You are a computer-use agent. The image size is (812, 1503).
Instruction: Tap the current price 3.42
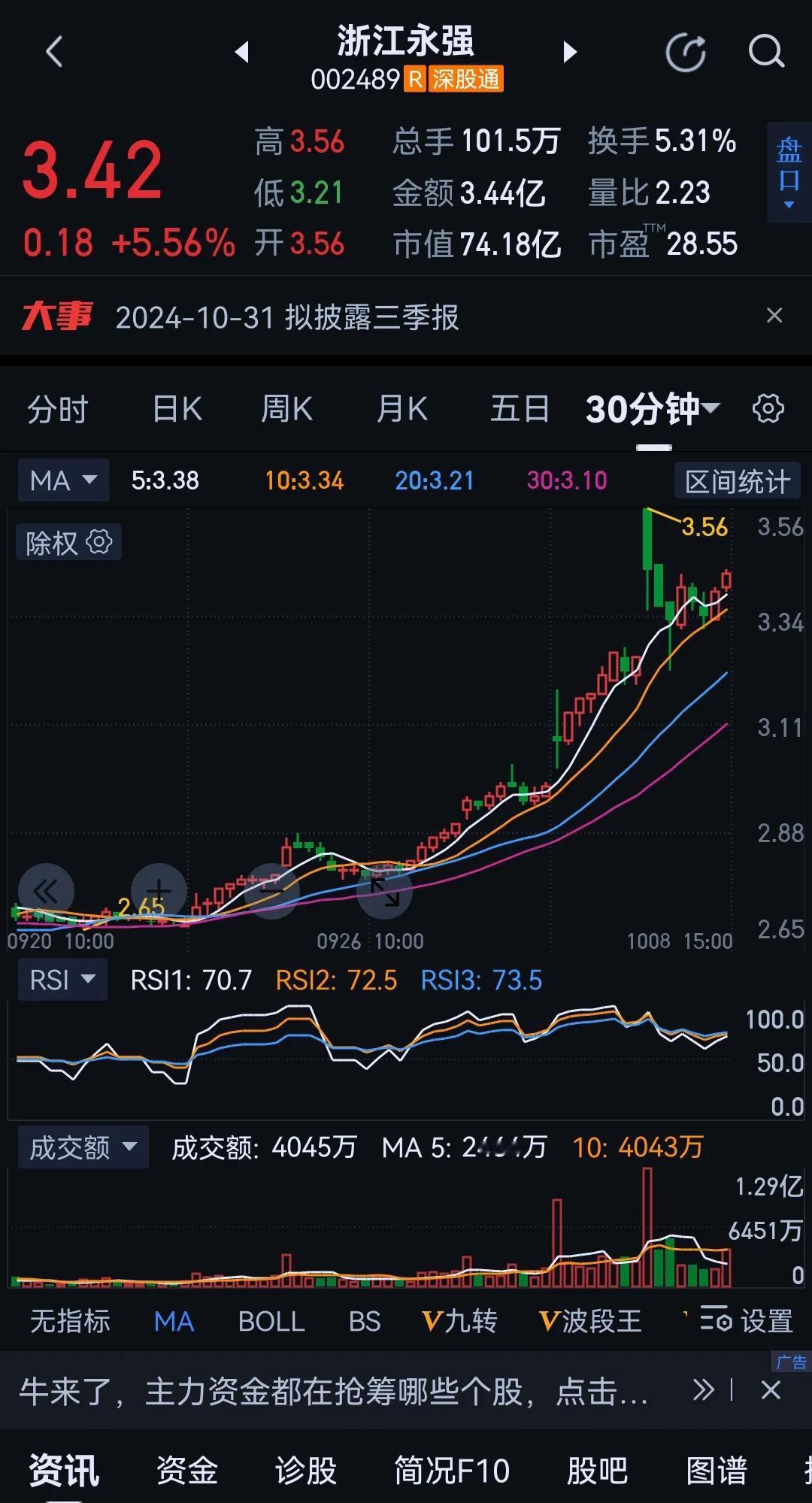click(x=92, y=171)
